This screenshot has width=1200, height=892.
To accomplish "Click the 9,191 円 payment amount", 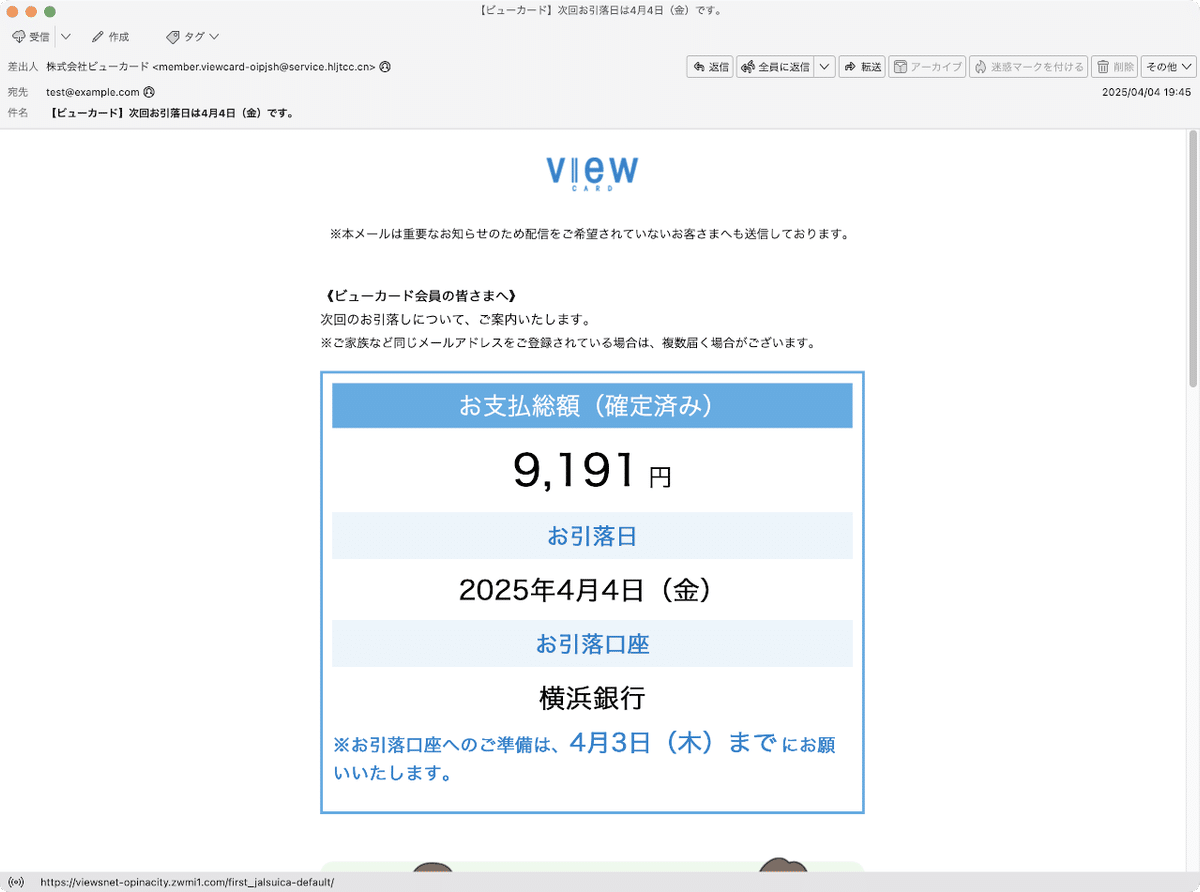I will (x=592, y=470).
